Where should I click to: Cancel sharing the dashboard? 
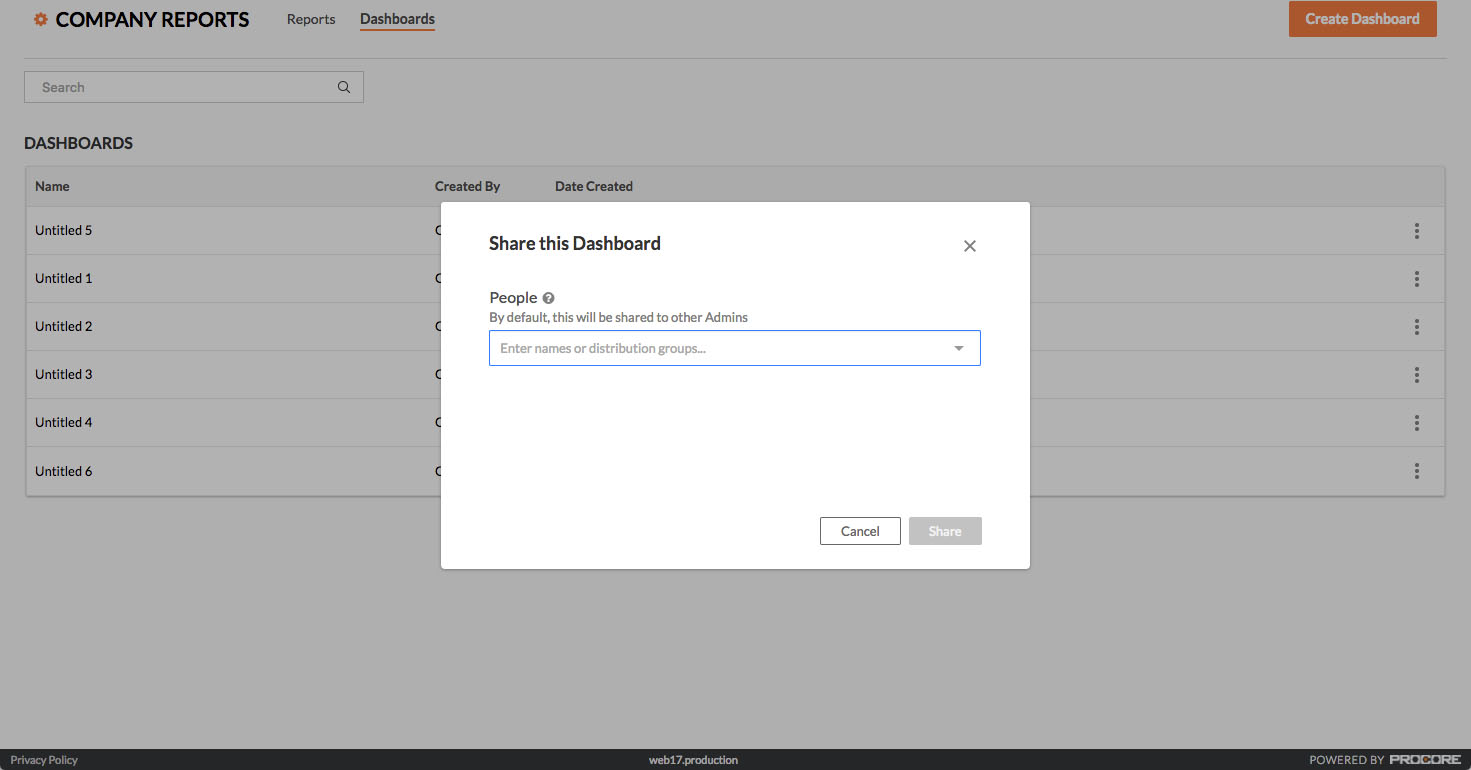coord(860,531)
